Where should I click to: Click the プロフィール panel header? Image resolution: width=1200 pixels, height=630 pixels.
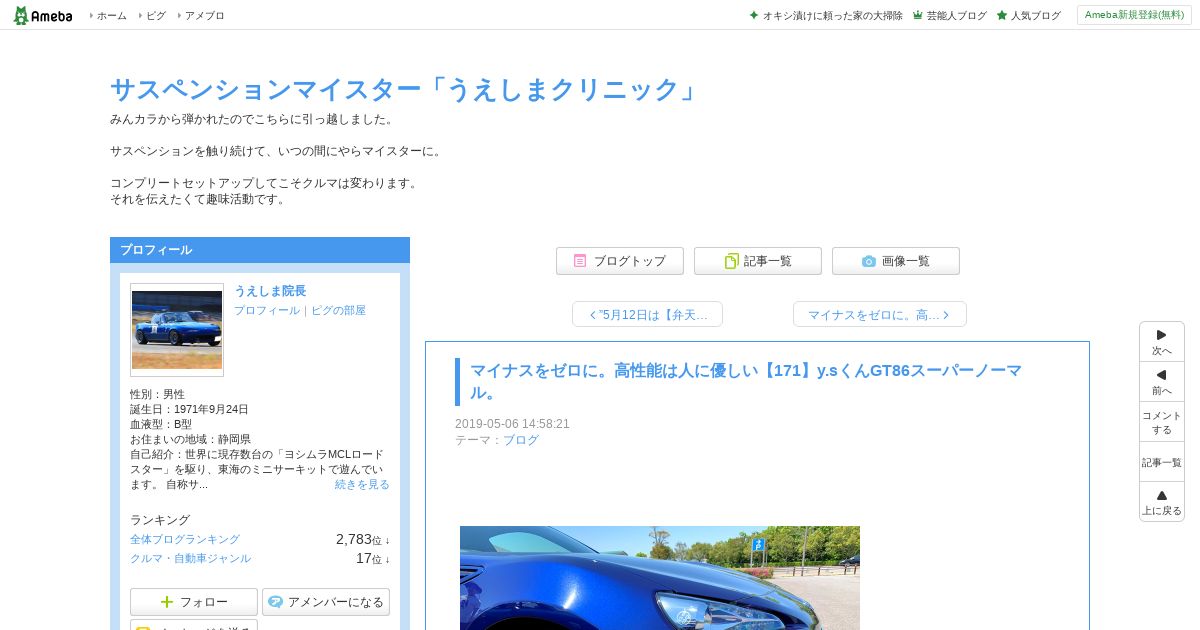point(260,250)
